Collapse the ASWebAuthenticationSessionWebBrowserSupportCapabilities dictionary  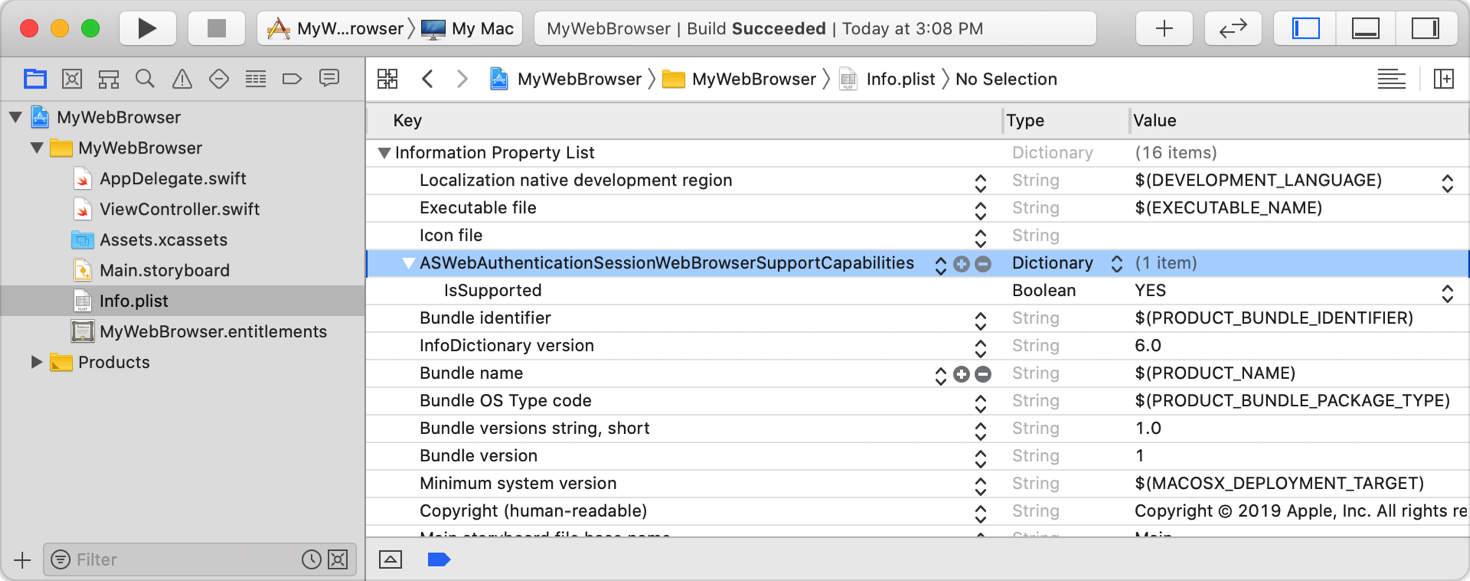(x=407, y=263)
